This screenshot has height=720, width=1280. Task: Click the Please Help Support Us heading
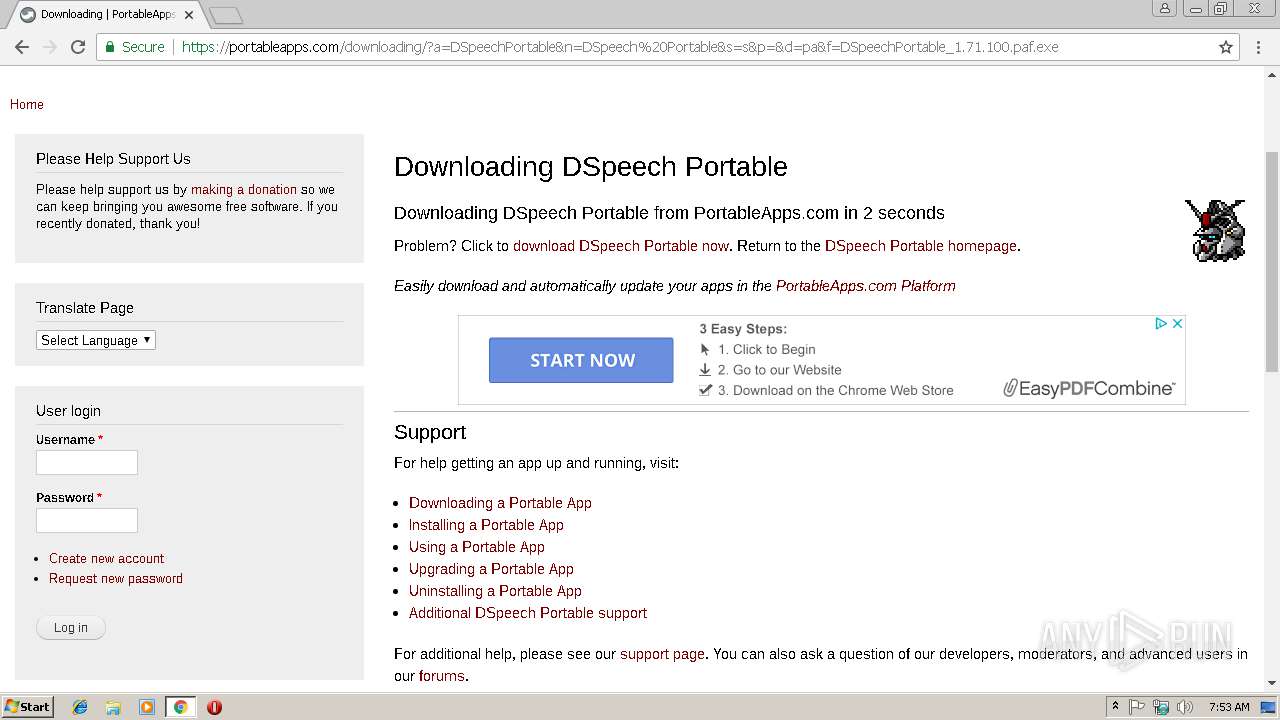113,159
